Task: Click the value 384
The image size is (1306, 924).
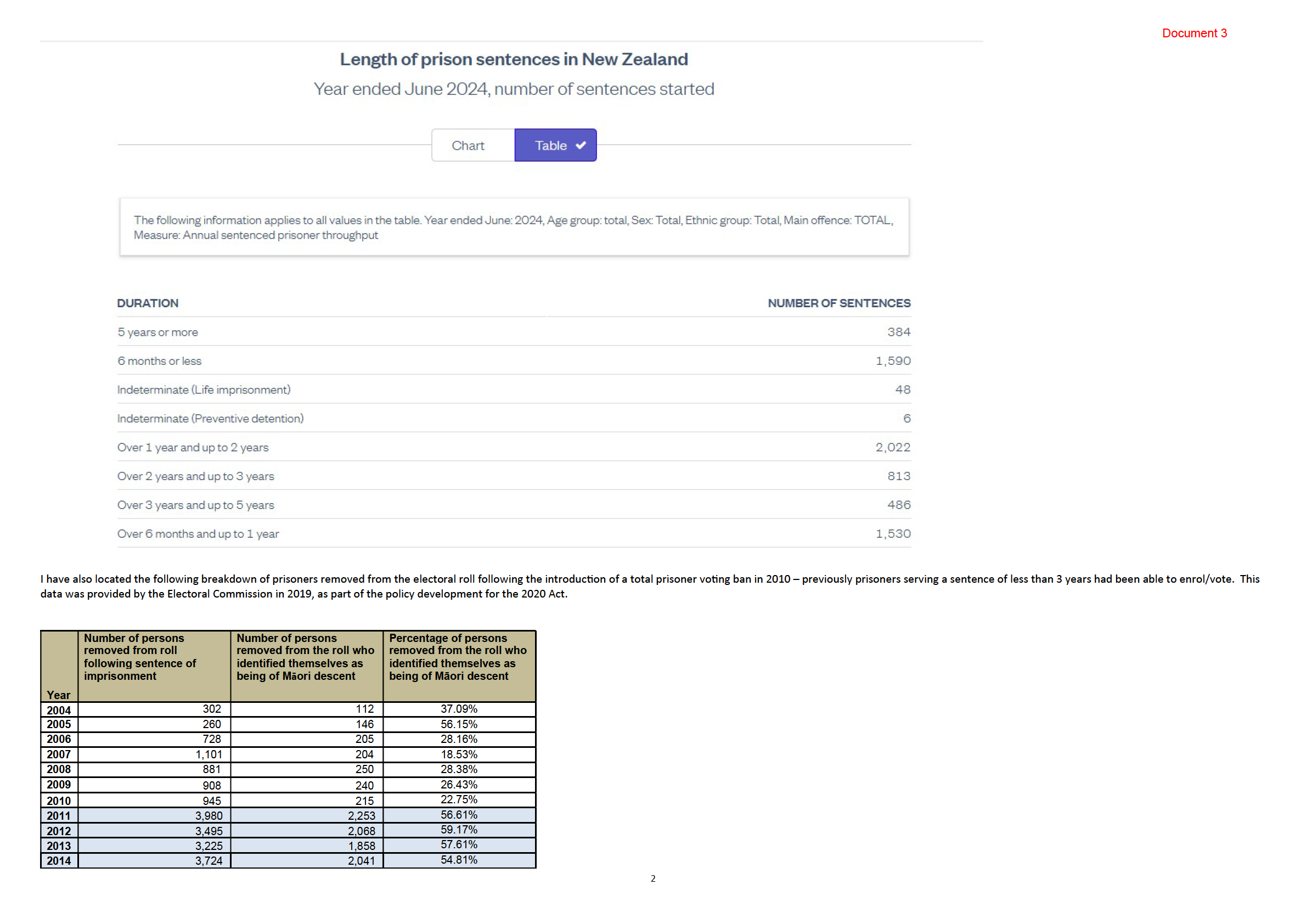Action: coord(898,332)
